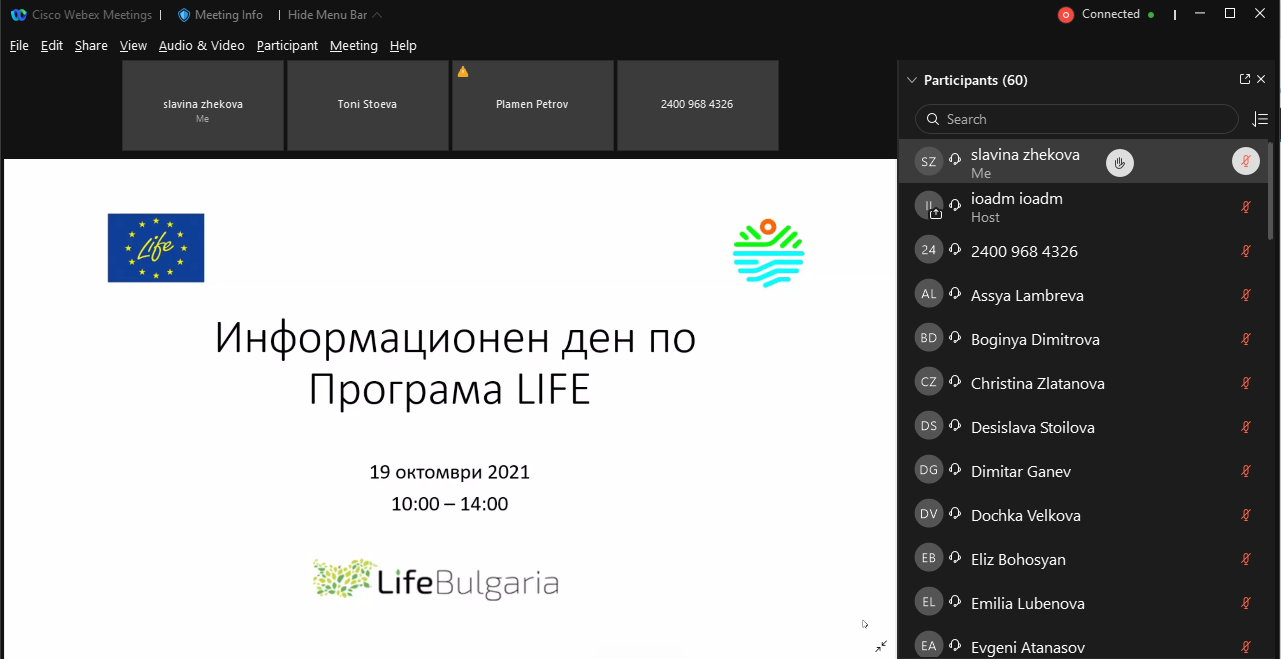Open the Edit menu
1281x659 pixels.
click(x=52, y=46)
